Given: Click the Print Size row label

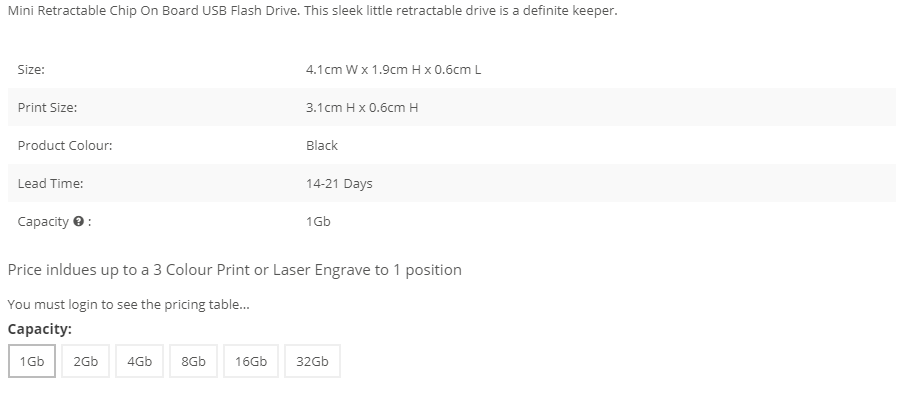Looking at the screenshot, I should [x=47, y=108].
